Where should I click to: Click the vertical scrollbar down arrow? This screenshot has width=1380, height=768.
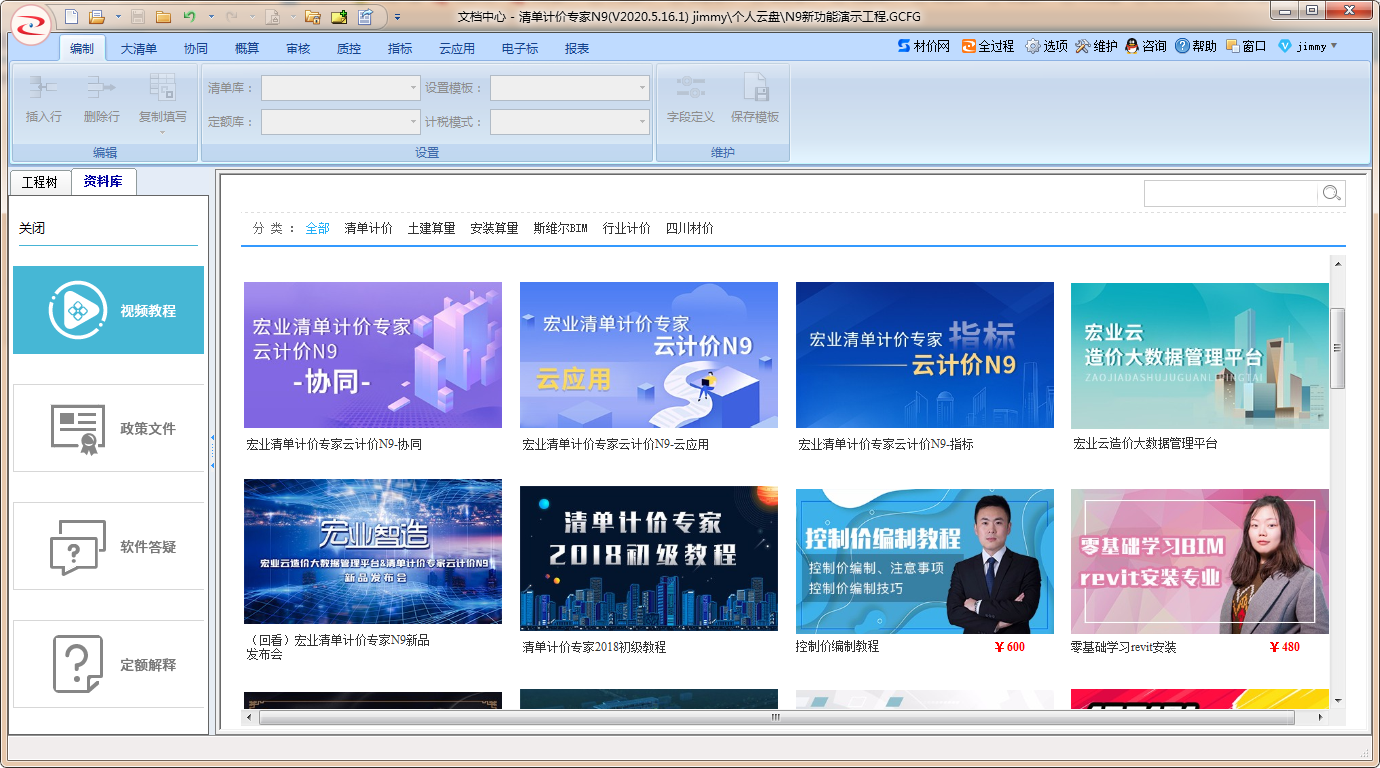pos(1338,701)
